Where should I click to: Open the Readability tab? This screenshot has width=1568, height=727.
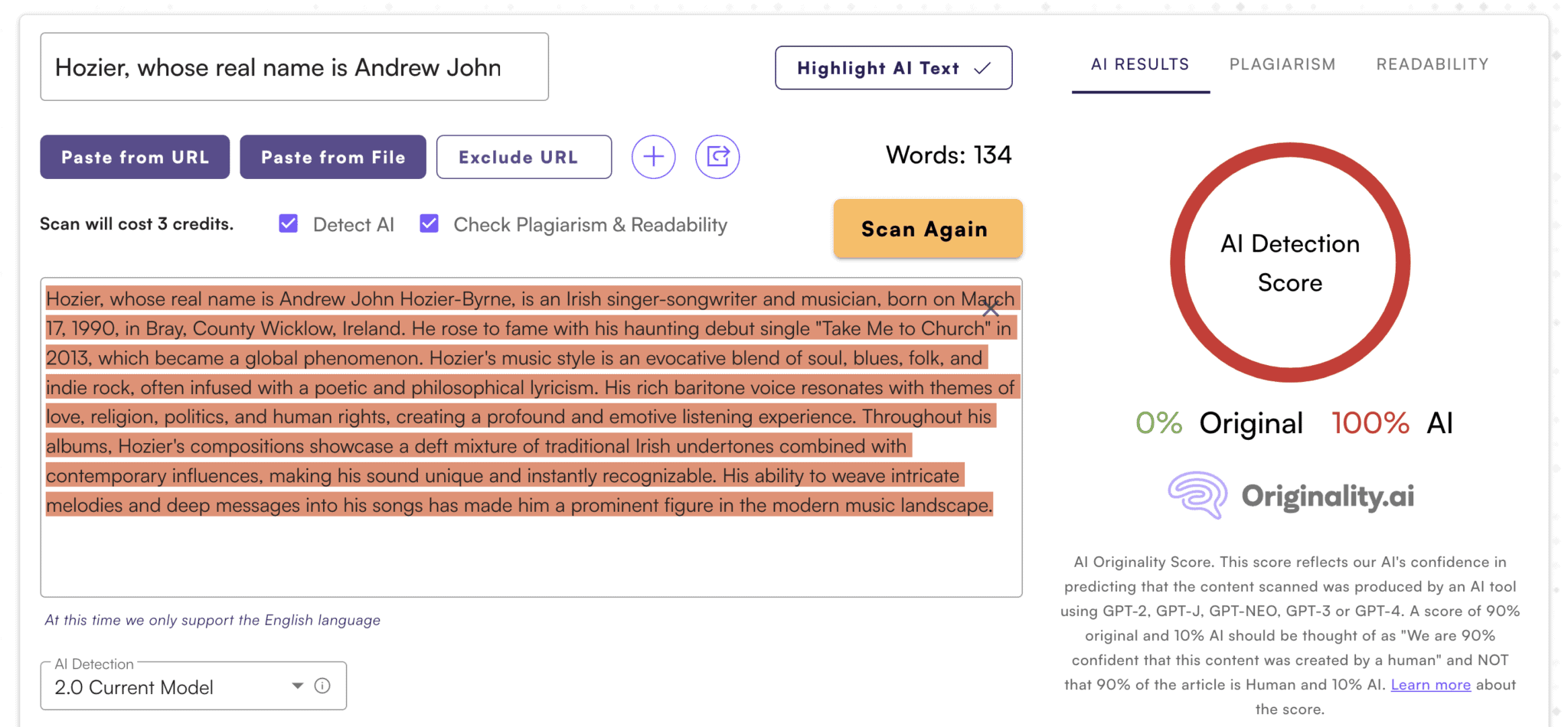[x=1432, y=64]
